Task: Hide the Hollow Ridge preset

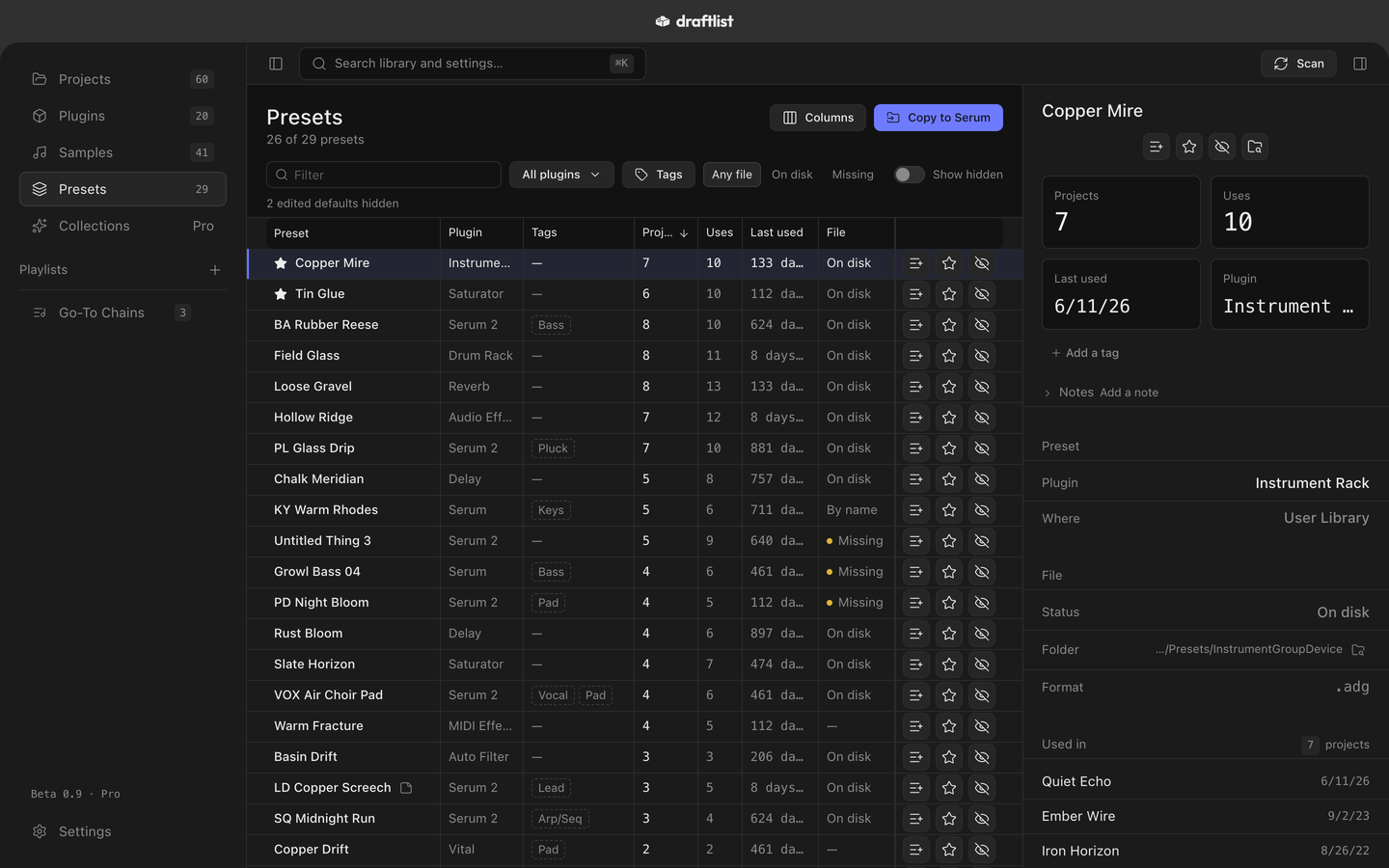Action: [x=982, y=418]
